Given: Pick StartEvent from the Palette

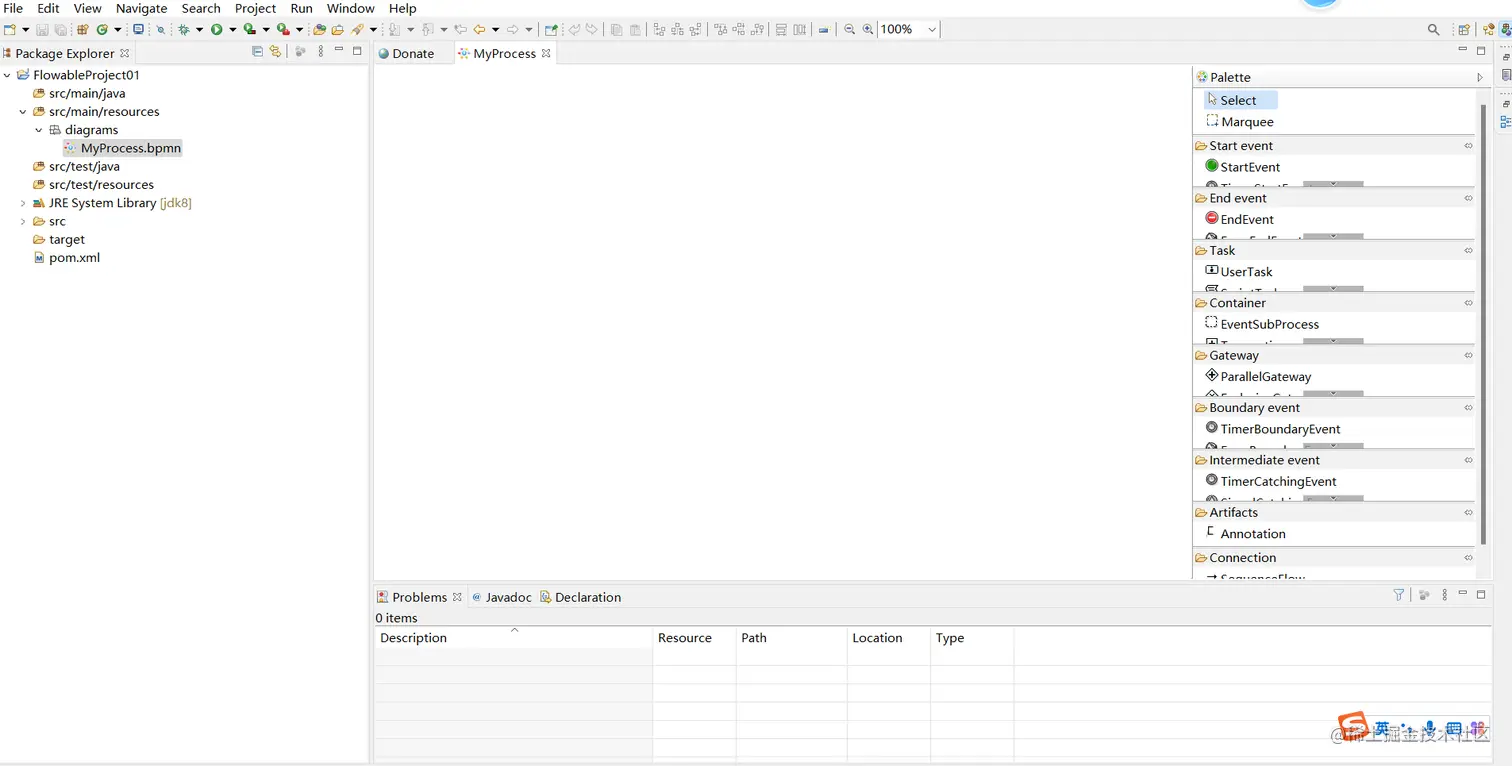Looking at the screenshot, I should [x=1243, y=167].
